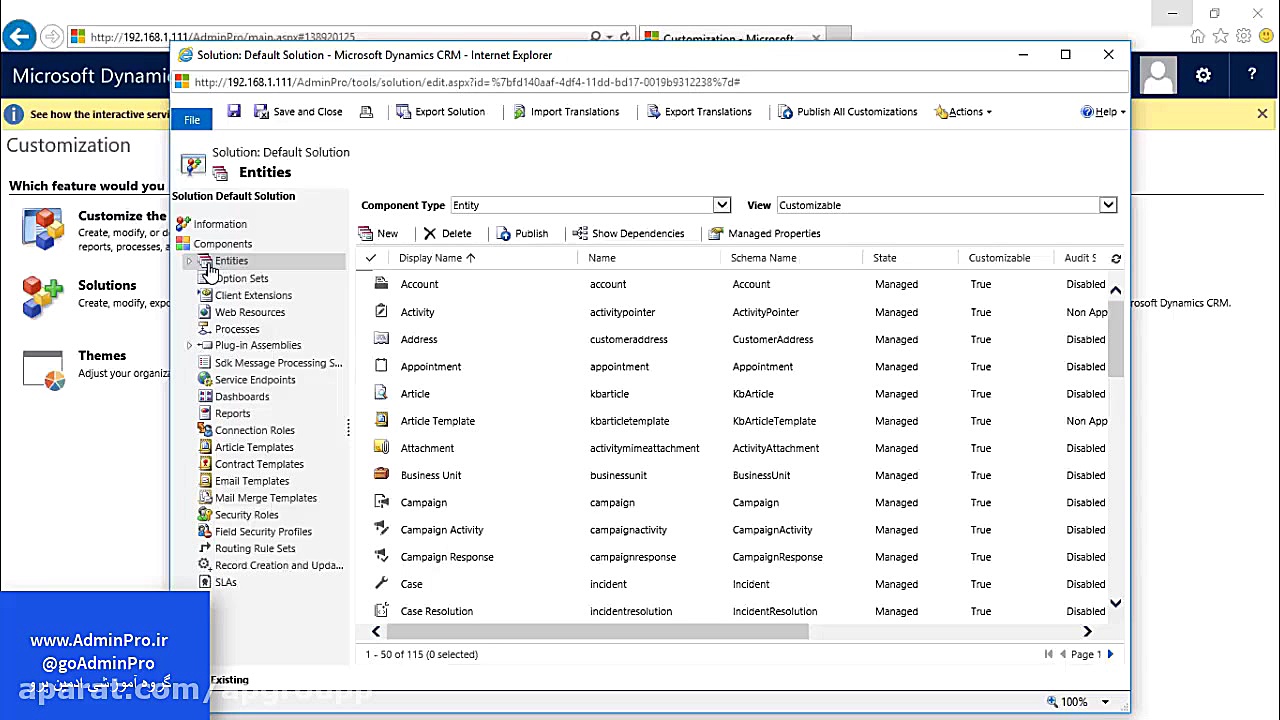Click the horizontal scrollbar thumb in entity grid
This screenshot has width=1280, height=720.
pyautogui.click(x=597, y=631)
